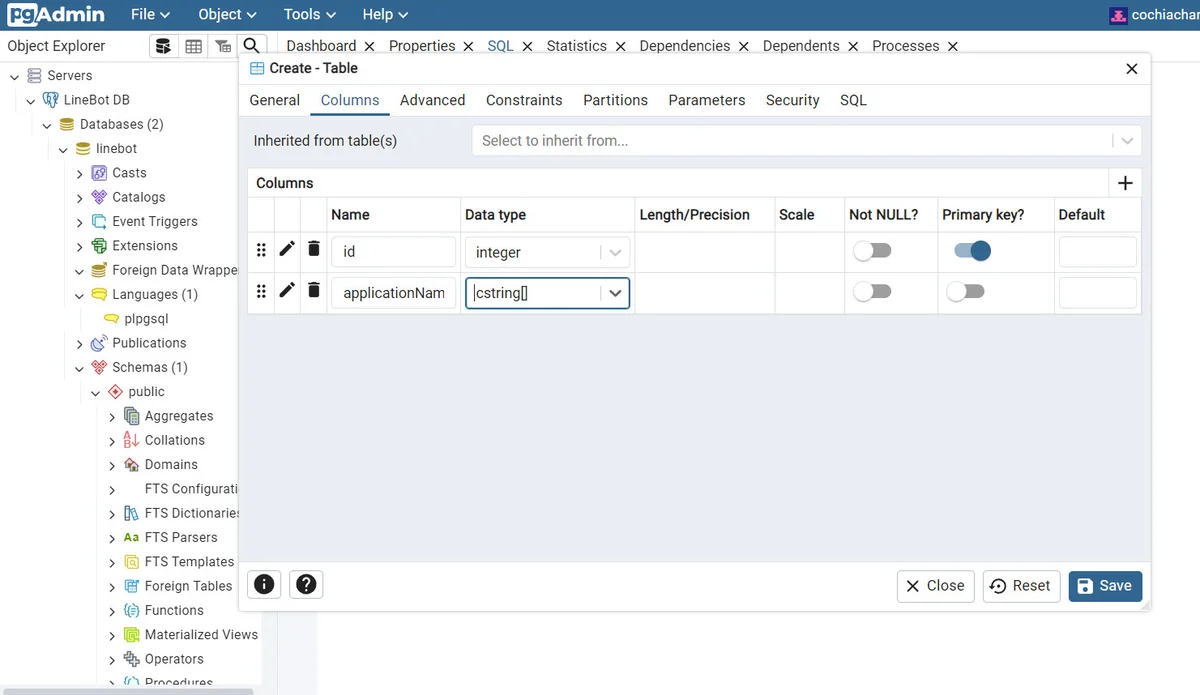Select the Extensions tree item

click(145, 246)
